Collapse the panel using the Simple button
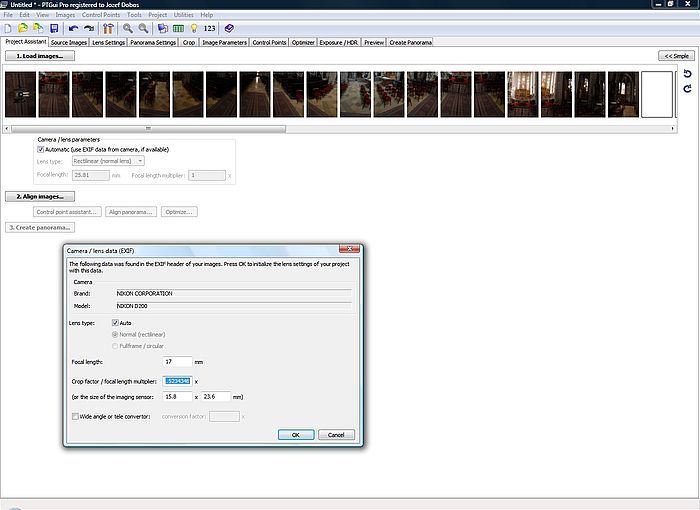 pos(676,56)
